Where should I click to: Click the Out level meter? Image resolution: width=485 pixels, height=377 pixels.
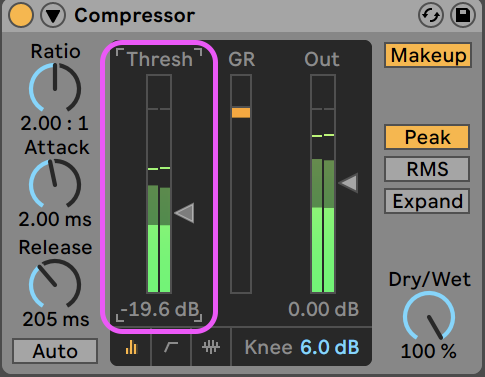(x=323, y=184)
